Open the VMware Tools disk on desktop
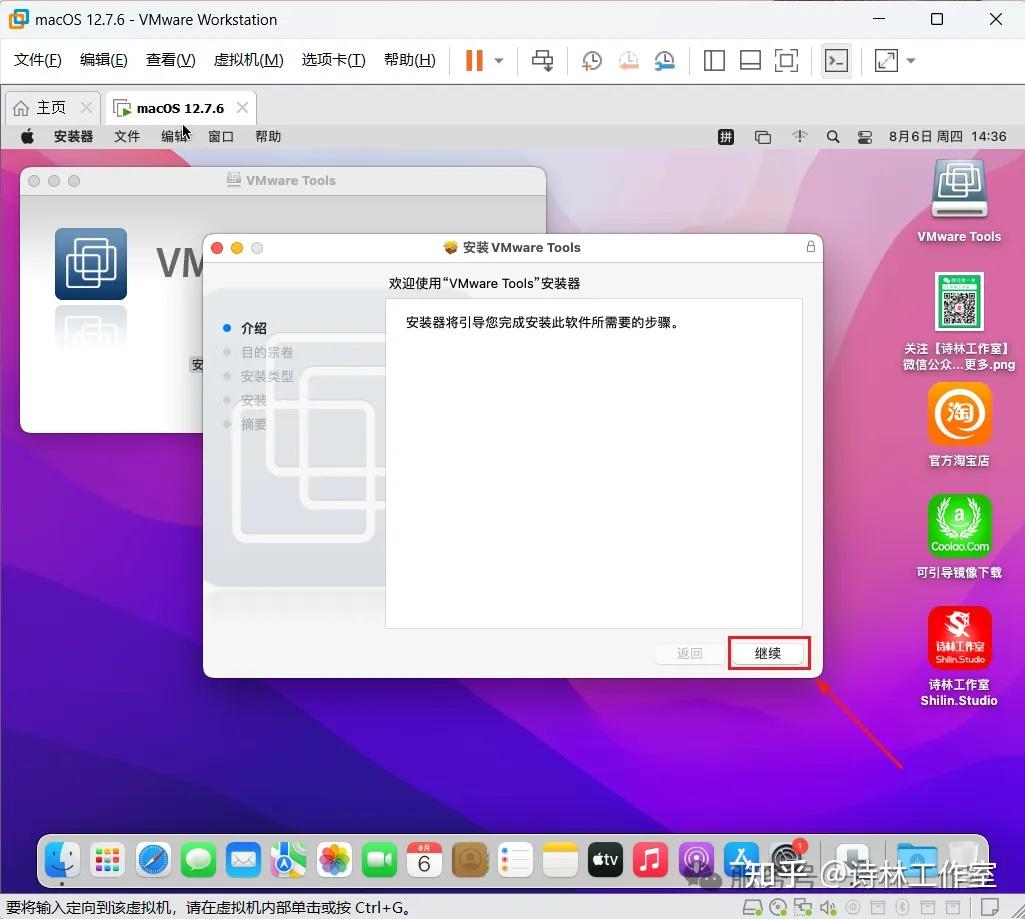The width and height of the screenshot is (1025, 919). (959, 201)
